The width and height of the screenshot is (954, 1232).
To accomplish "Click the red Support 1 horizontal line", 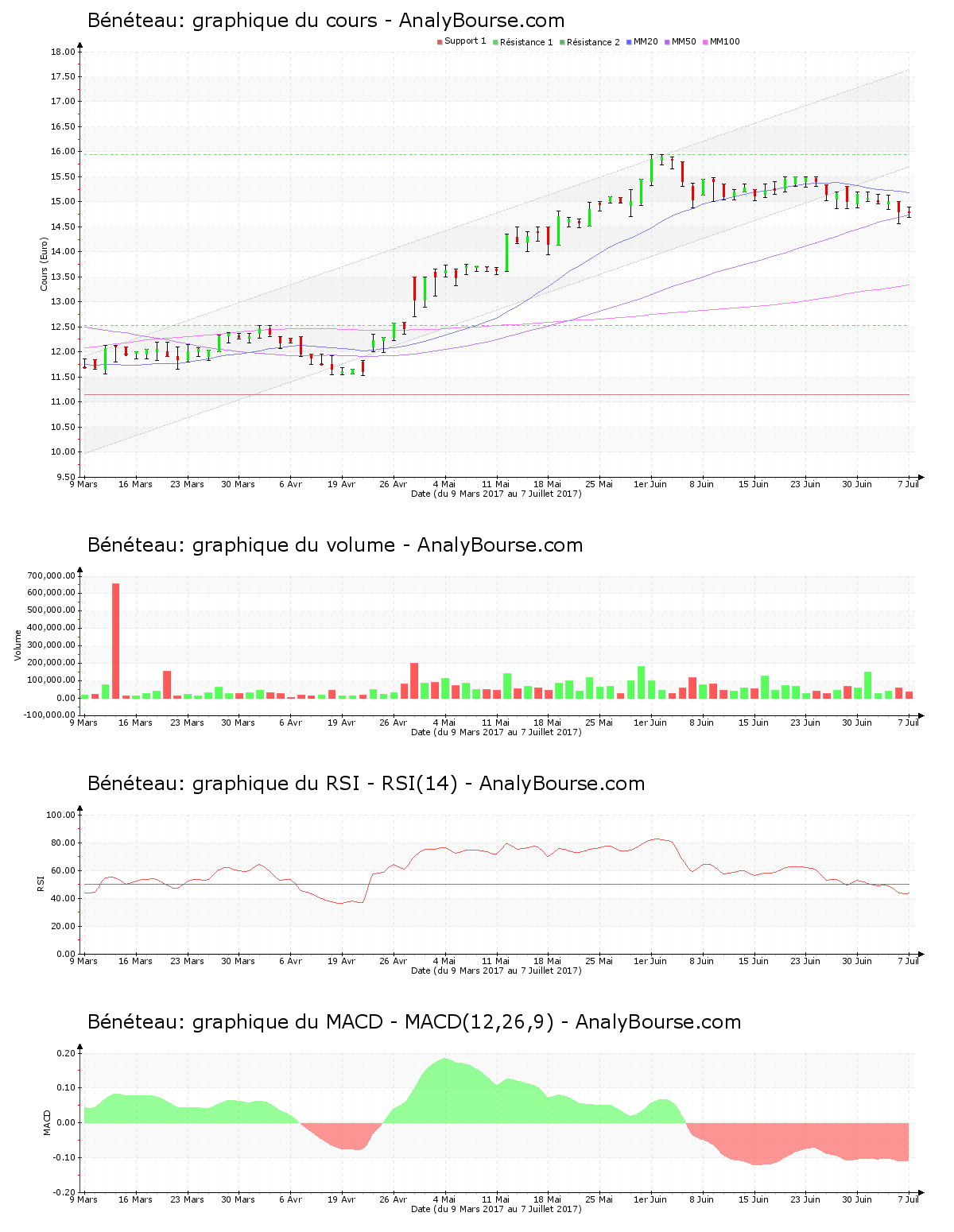I will click(x=496, y=394).
